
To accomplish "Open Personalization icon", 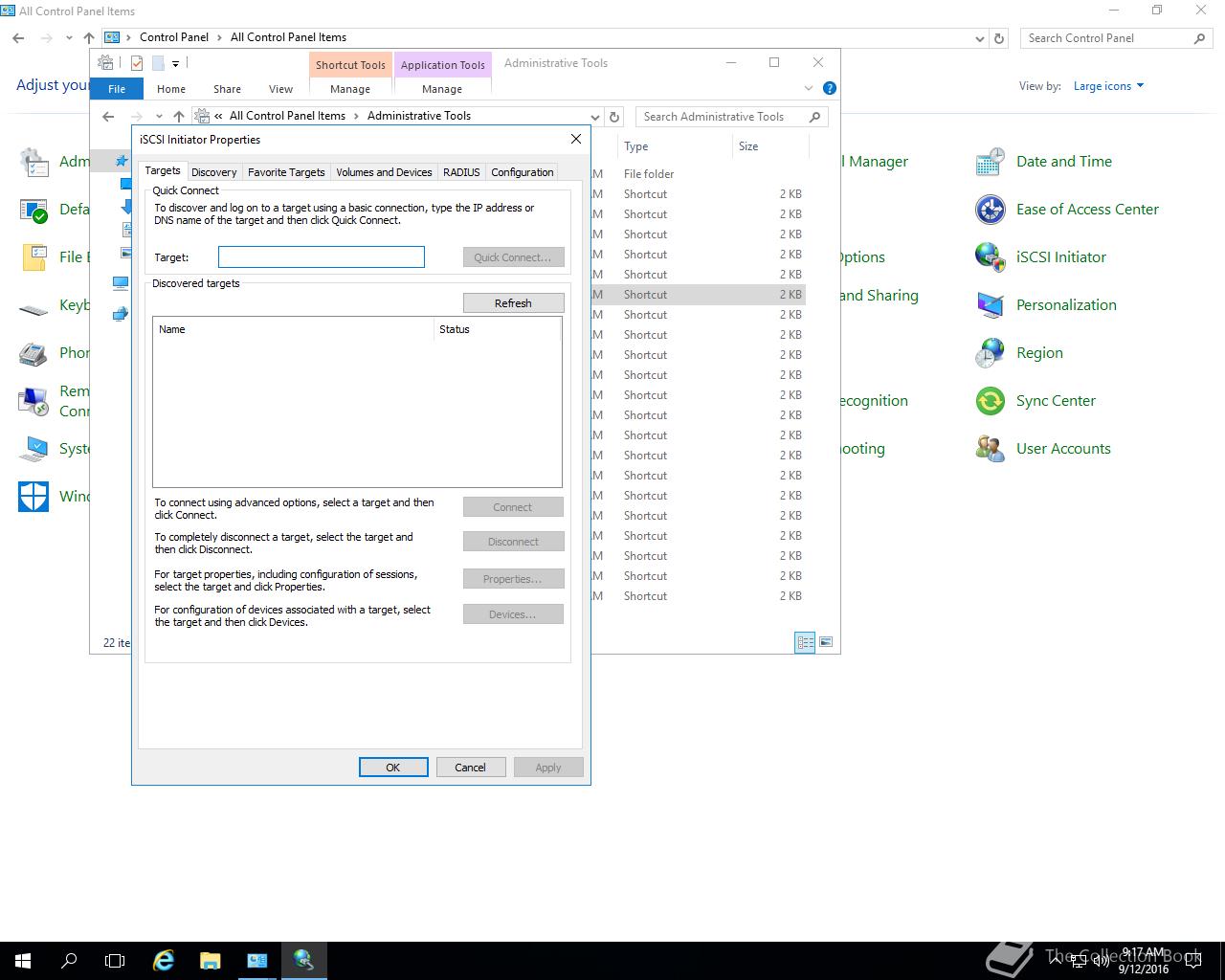I will [x=991, y=305].
